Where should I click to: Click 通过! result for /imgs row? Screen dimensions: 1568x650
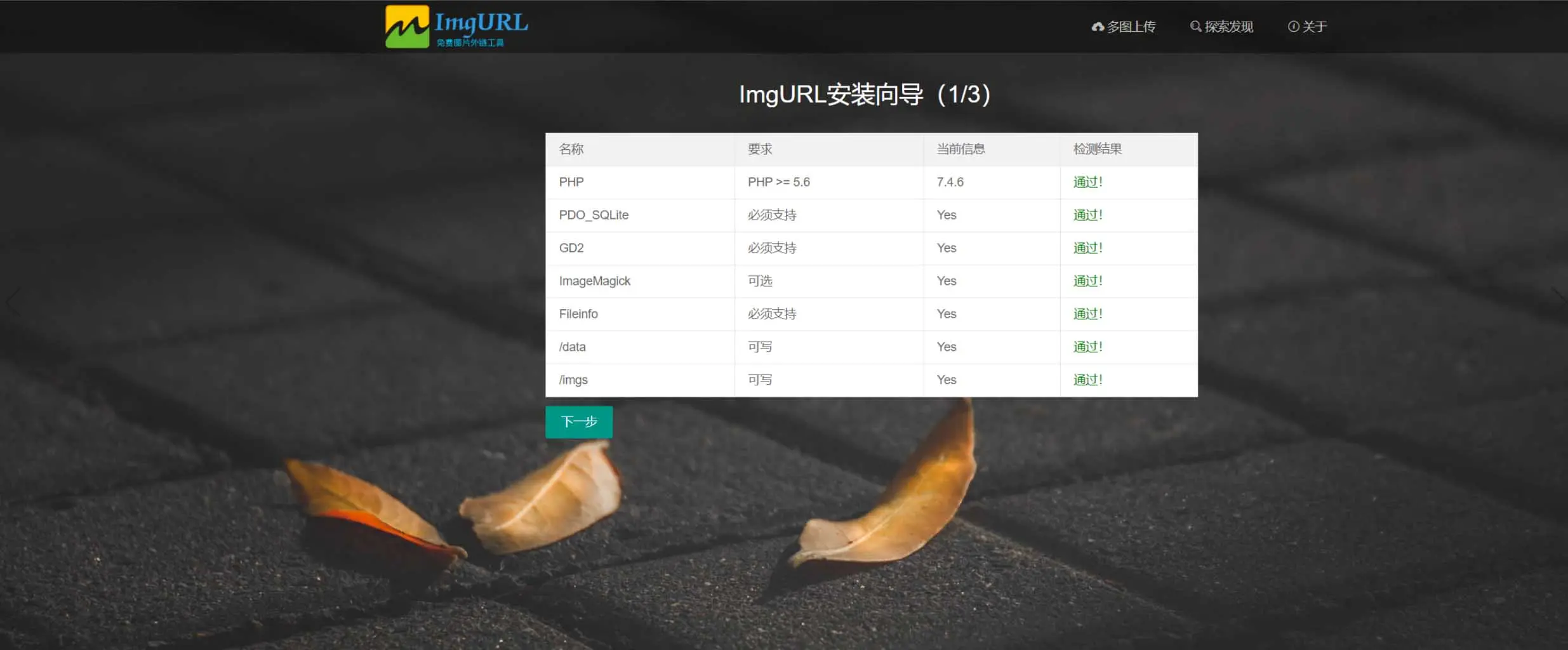[1087, 380]
